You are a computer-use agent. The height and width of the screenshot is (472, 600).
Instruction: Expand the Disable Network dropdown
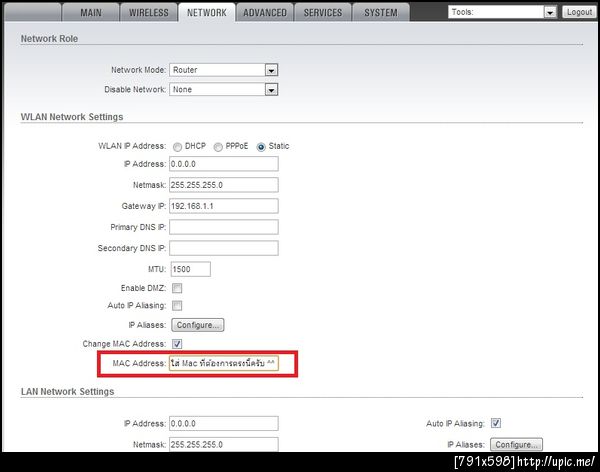pyautogui.click(x=223, y=90)
